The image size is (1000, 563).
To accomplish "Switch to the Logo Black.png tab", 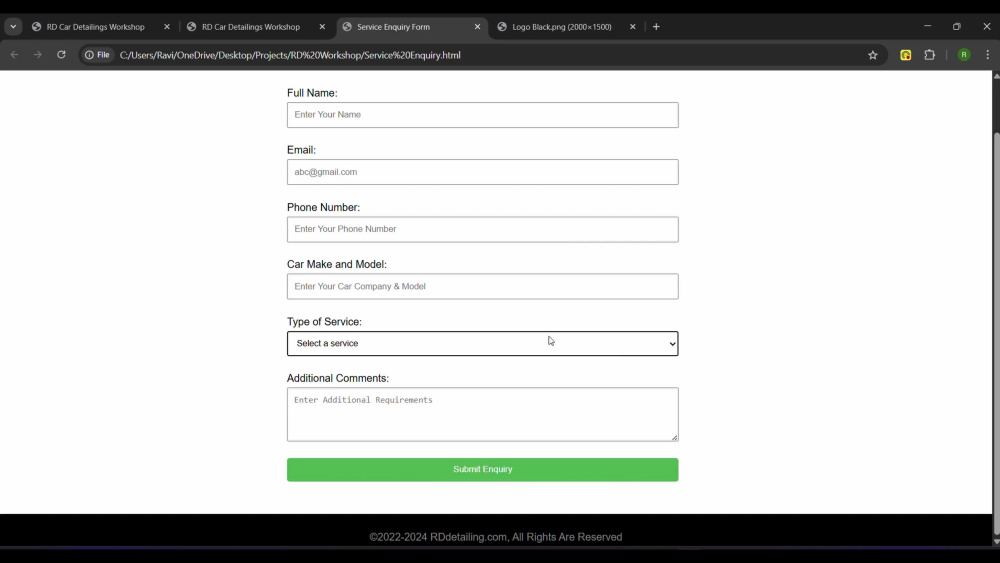I will pos(561,27).
